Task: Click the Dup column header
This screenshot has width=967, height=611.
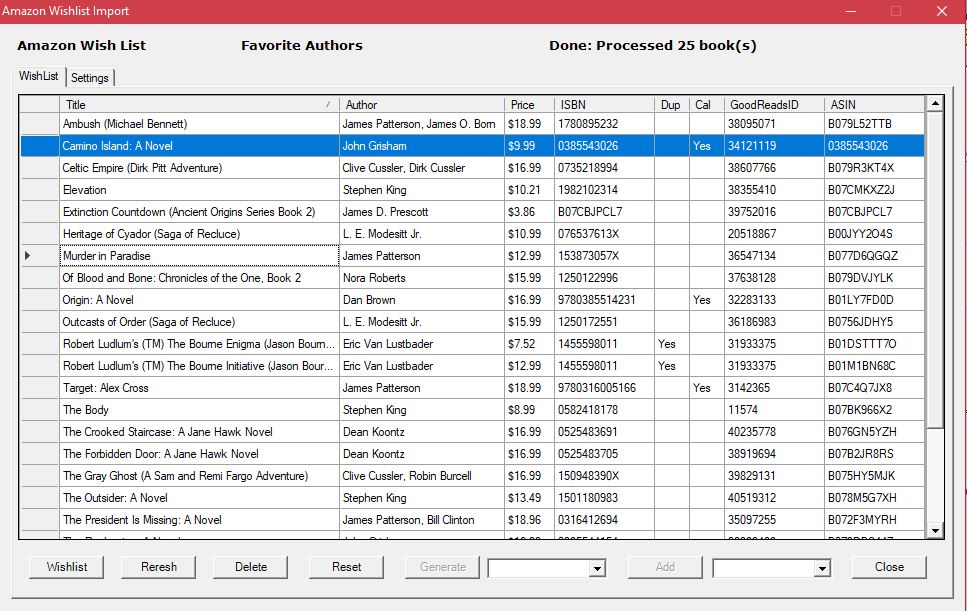Action: tap(672, 104)
